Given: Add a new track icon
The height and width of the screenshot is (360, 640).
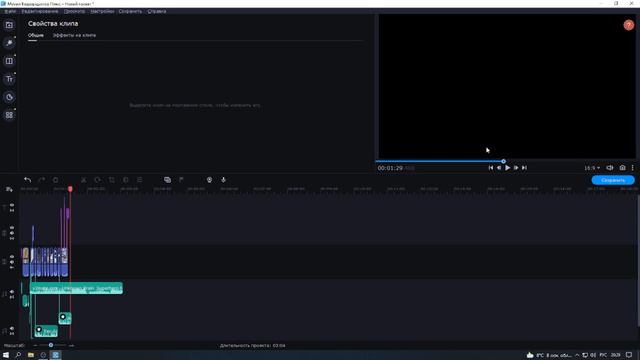Looking at the screenshot, I should click(9, 189).
